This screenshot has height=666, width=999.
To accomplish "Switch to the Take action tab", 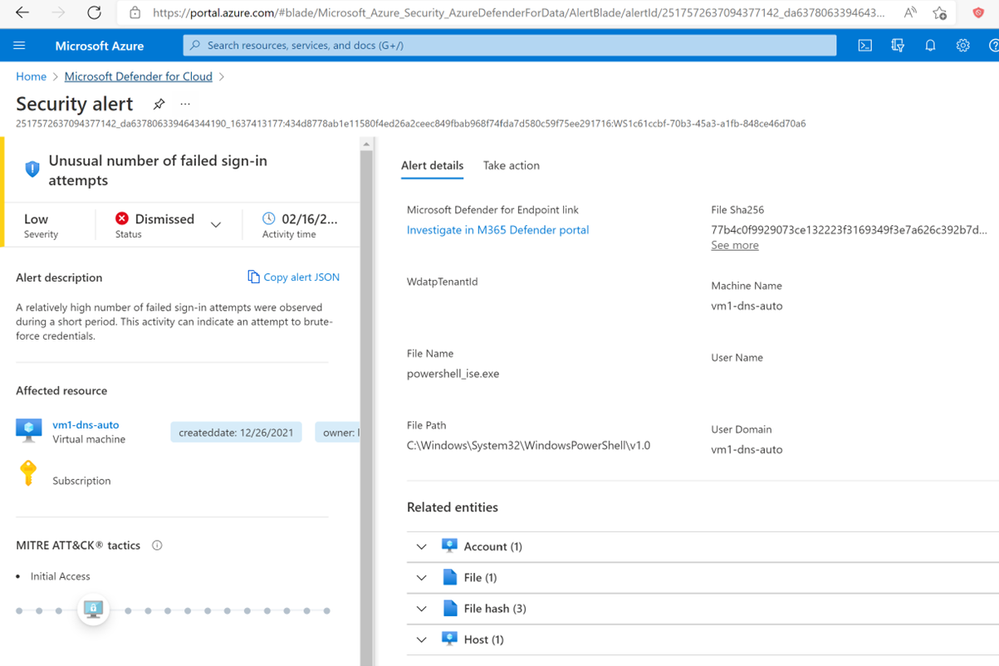I will 511,166.
